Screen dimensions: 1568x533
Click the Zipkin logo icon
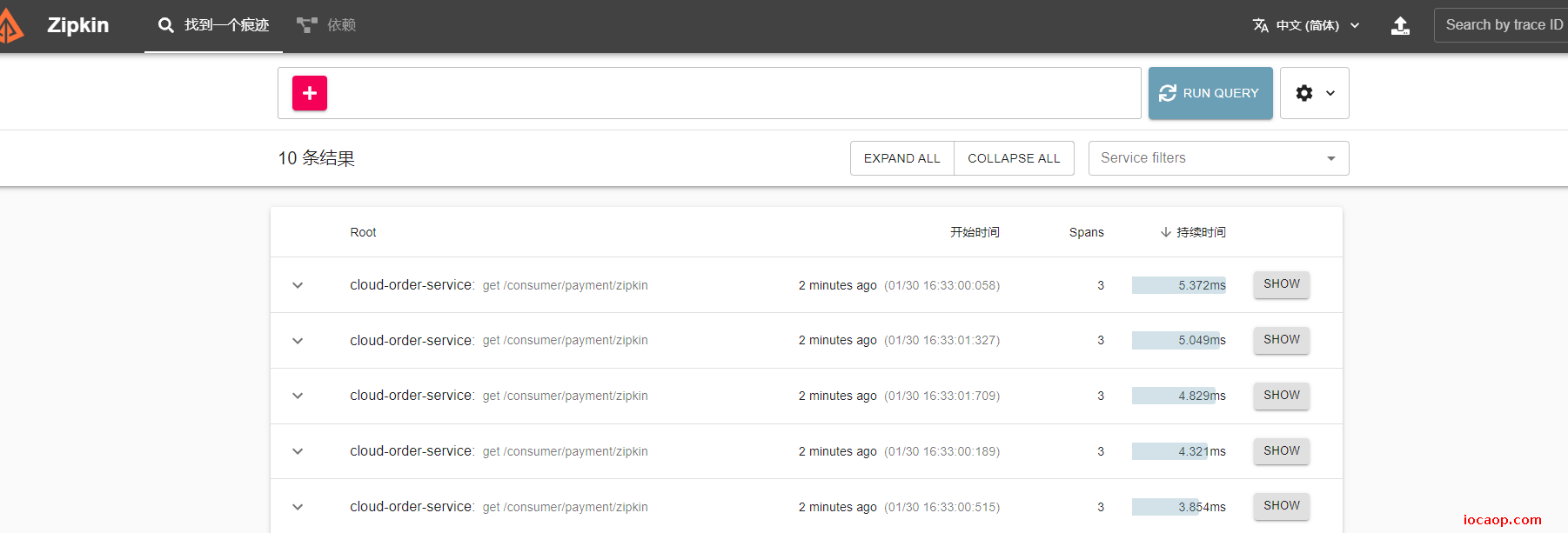tap(10, 26)
